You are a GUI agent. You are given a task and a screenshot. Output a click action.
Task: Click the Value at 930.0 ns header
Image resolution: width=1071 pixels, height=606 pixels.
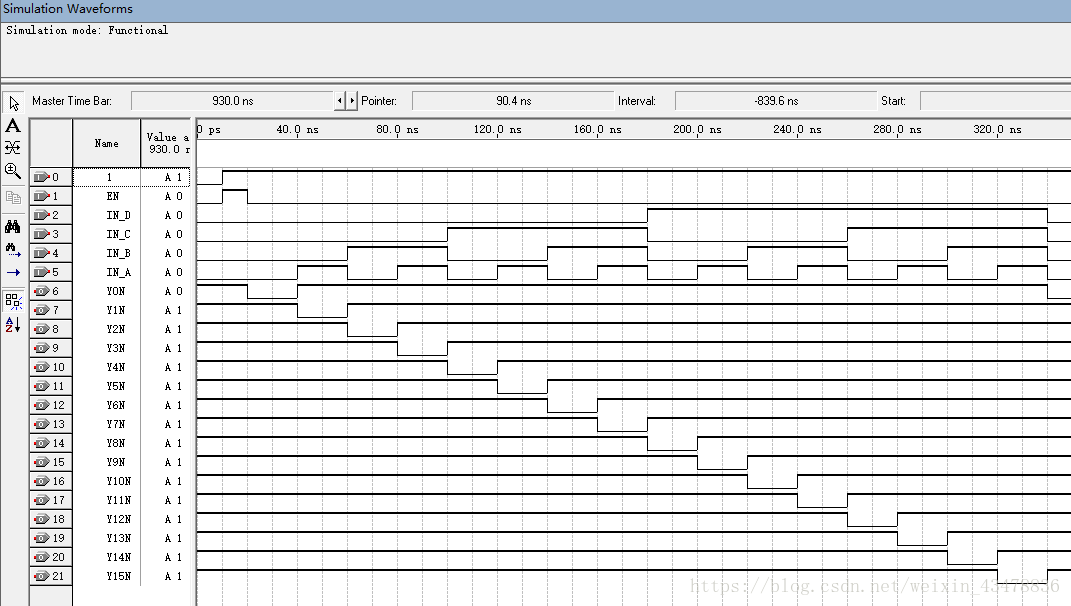tap(166, 143)
